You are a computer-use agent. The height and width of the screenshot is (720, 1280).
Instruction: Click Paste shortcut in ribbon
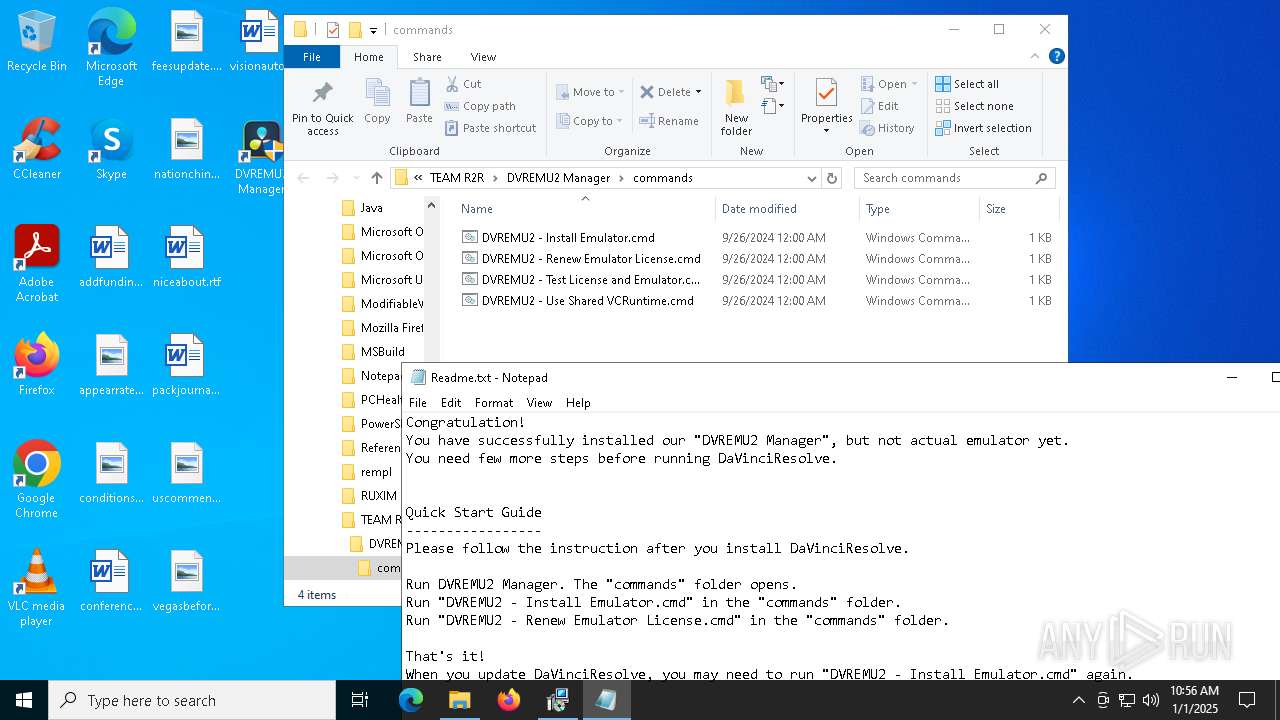pyautogui.click(x=491, y=128)
